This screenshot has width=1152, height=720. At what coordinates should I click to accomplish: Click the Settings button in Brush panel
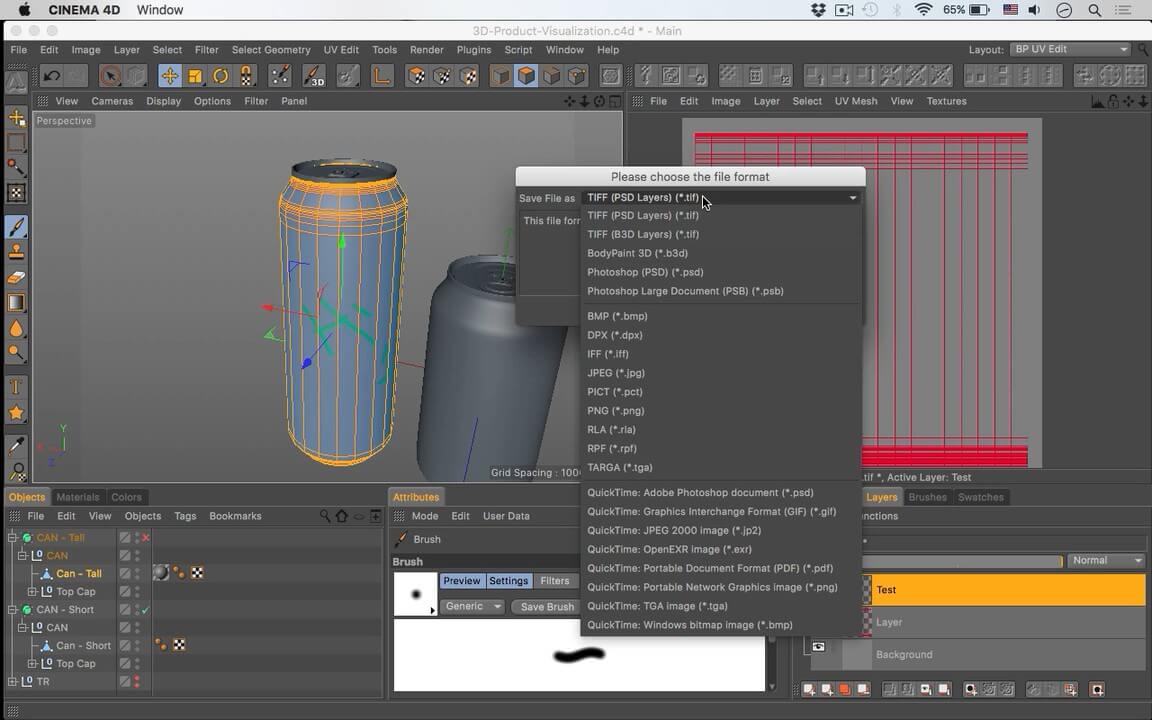(x=508, y=581)
